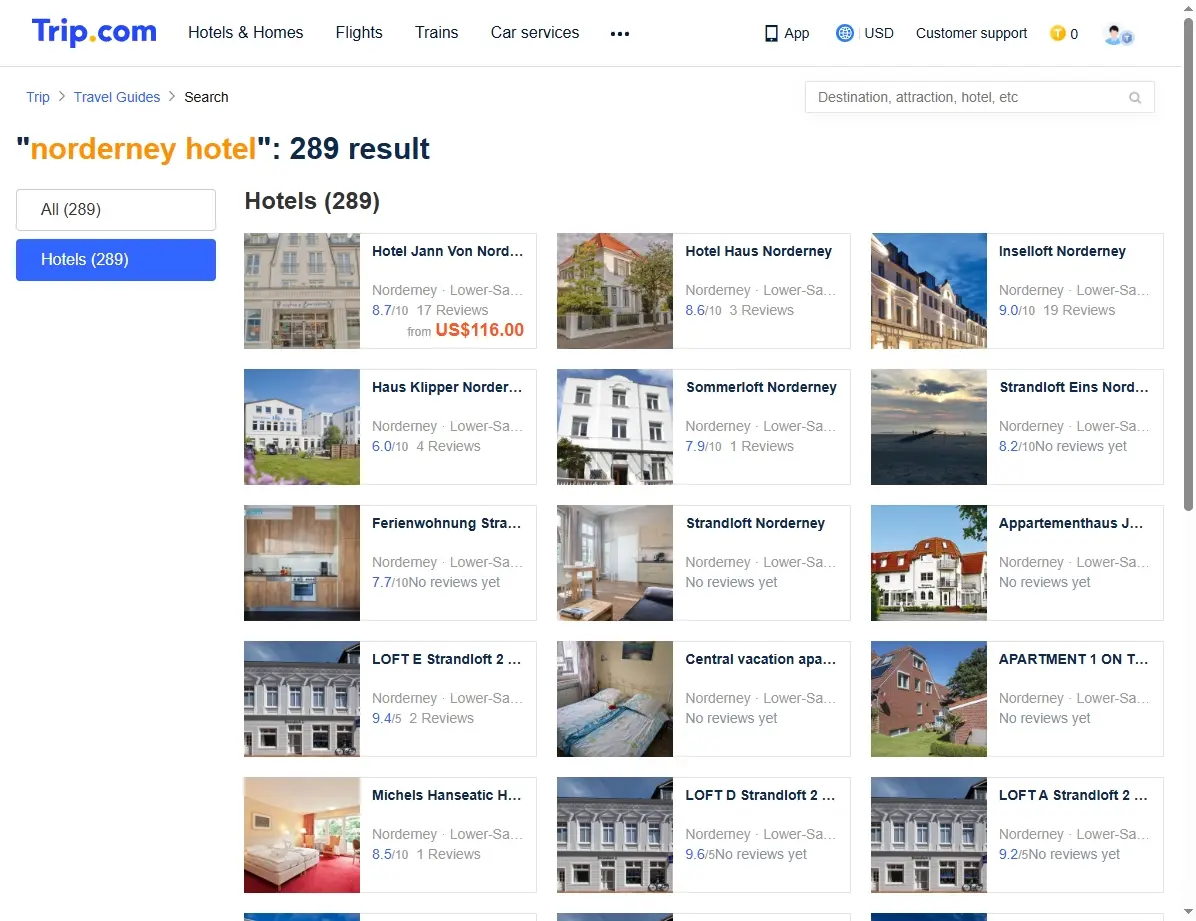The height and width of the screenshot is (921, 1196).
Task: Open Hotels & Homes menu
Action: (x=246, y=33)
